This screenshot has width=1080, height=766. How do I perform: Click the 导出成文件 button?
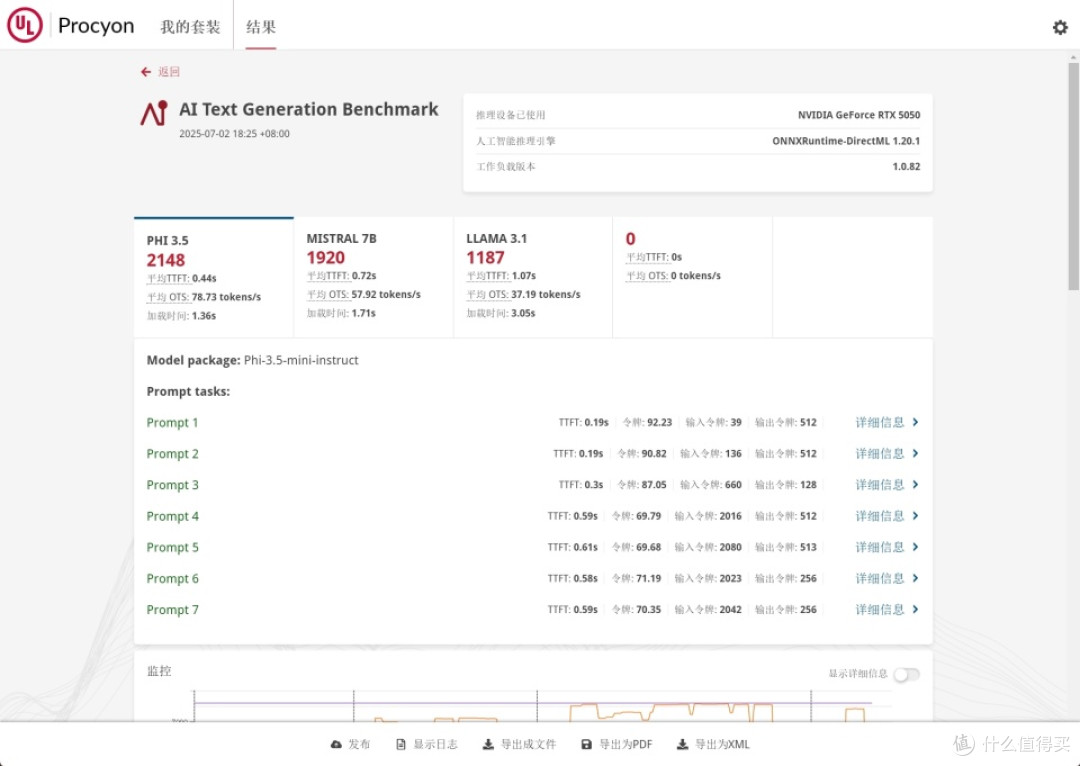[x=519, y=744]
